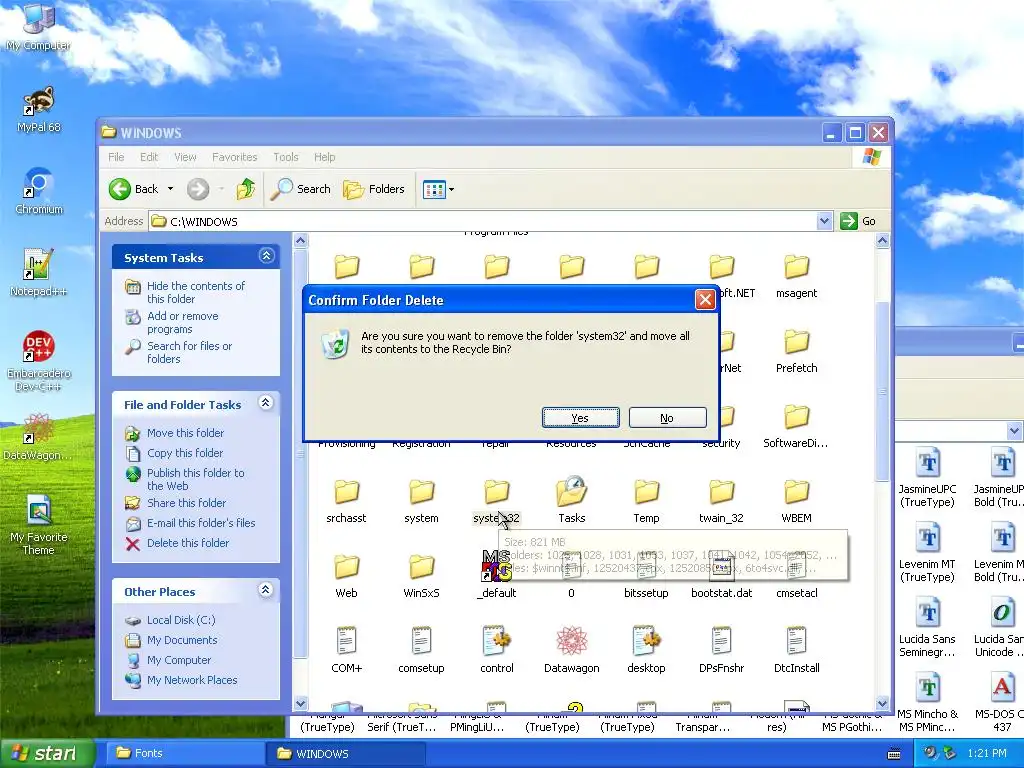Select the SoftwareDi... folder
The height and width of the screenshot is (768, 1024).
point(797,426)
